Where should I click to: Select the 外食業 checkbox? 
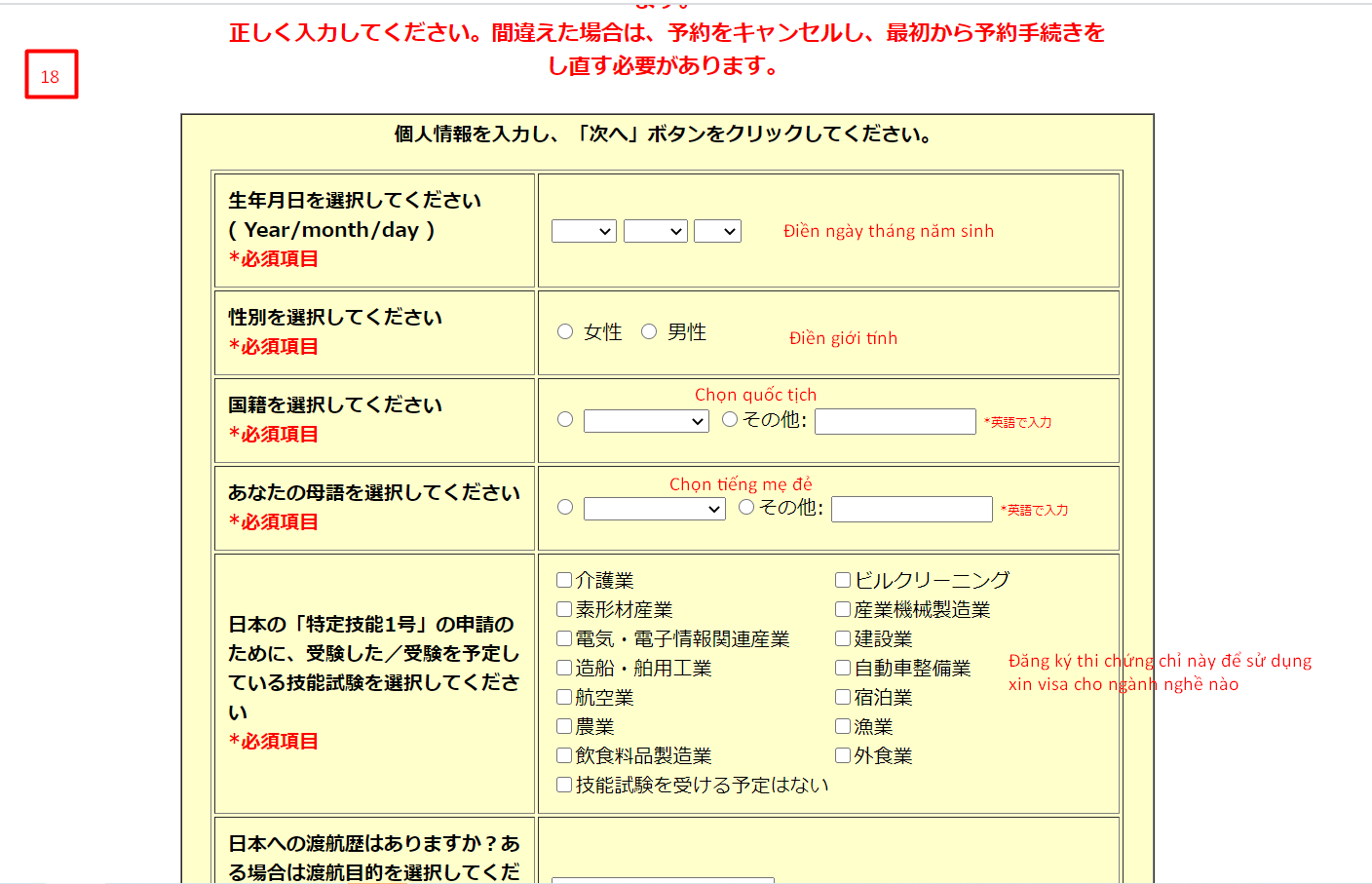point(843,755)
